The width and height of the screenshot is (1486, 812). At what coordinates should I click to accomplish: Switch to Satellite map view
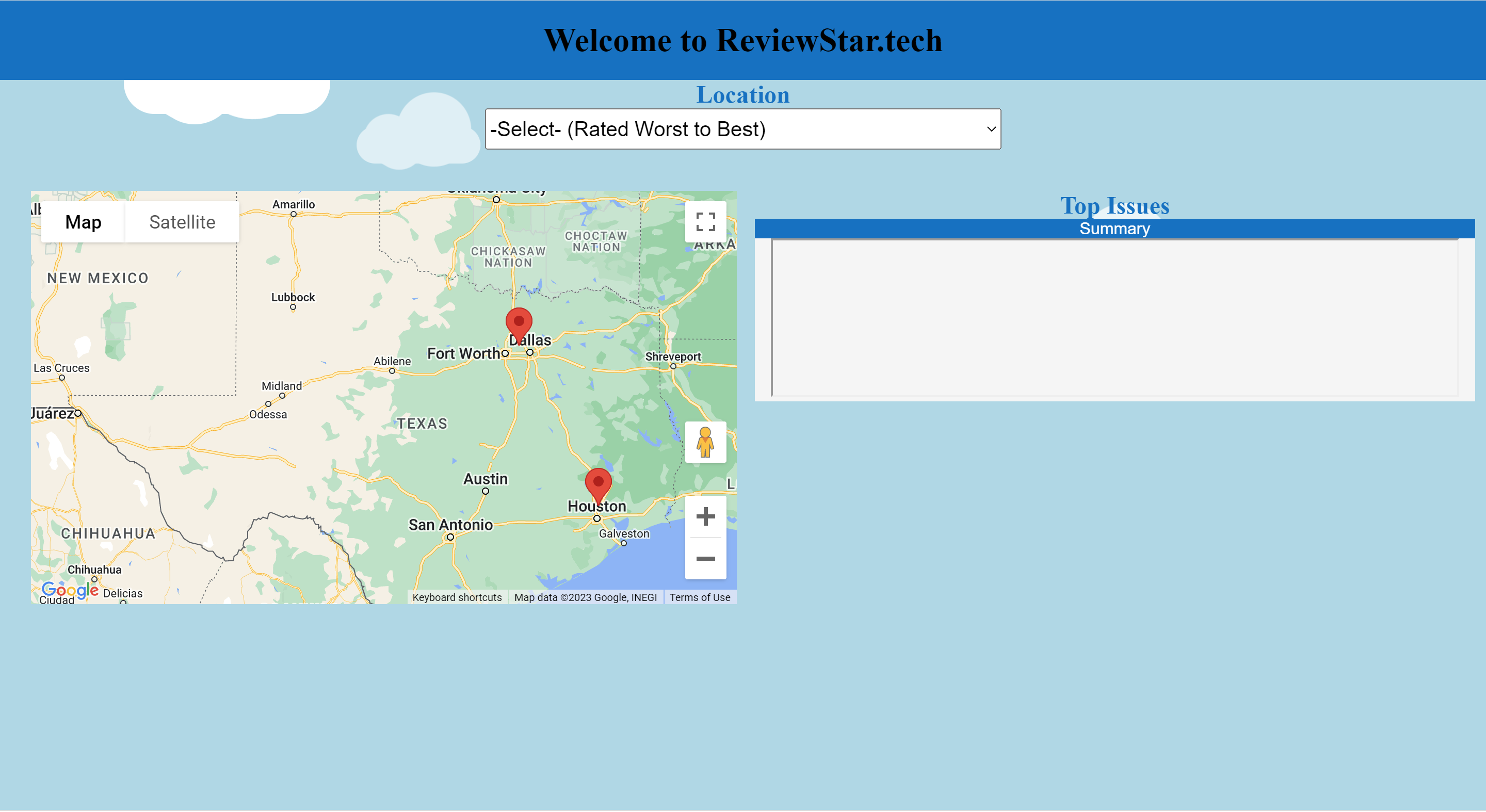(182, 222)
